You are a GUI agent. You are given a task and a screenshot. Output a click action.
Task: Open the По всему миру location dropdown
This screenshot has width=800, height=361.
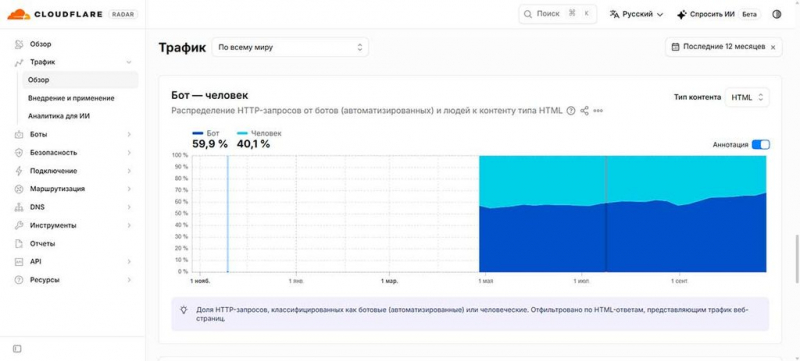pyautogui.click(x=290, y=47)
